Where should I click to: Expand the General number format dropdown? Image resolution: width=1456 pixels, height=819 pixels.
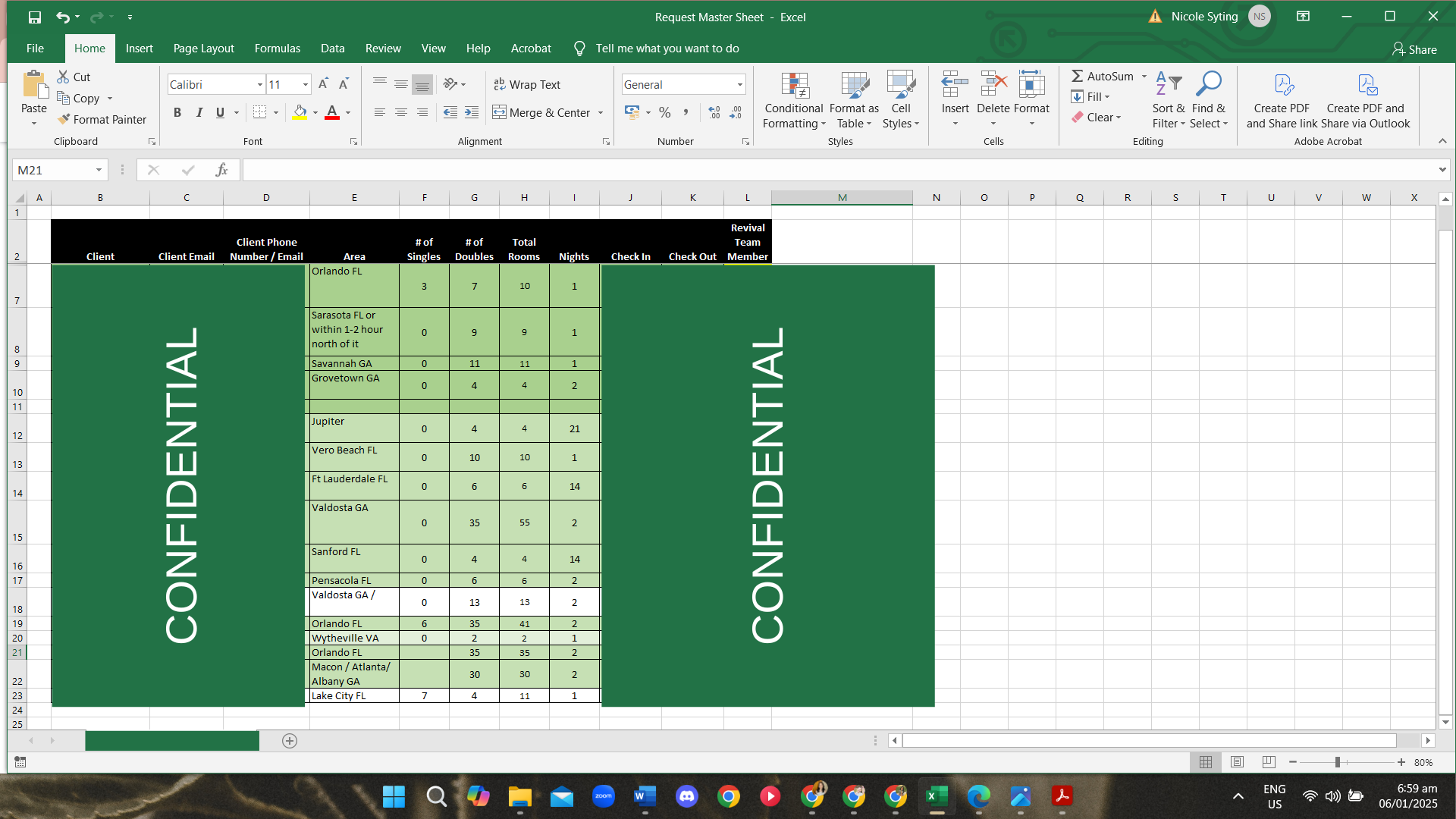pyautogui.click(x=739, y=84)
